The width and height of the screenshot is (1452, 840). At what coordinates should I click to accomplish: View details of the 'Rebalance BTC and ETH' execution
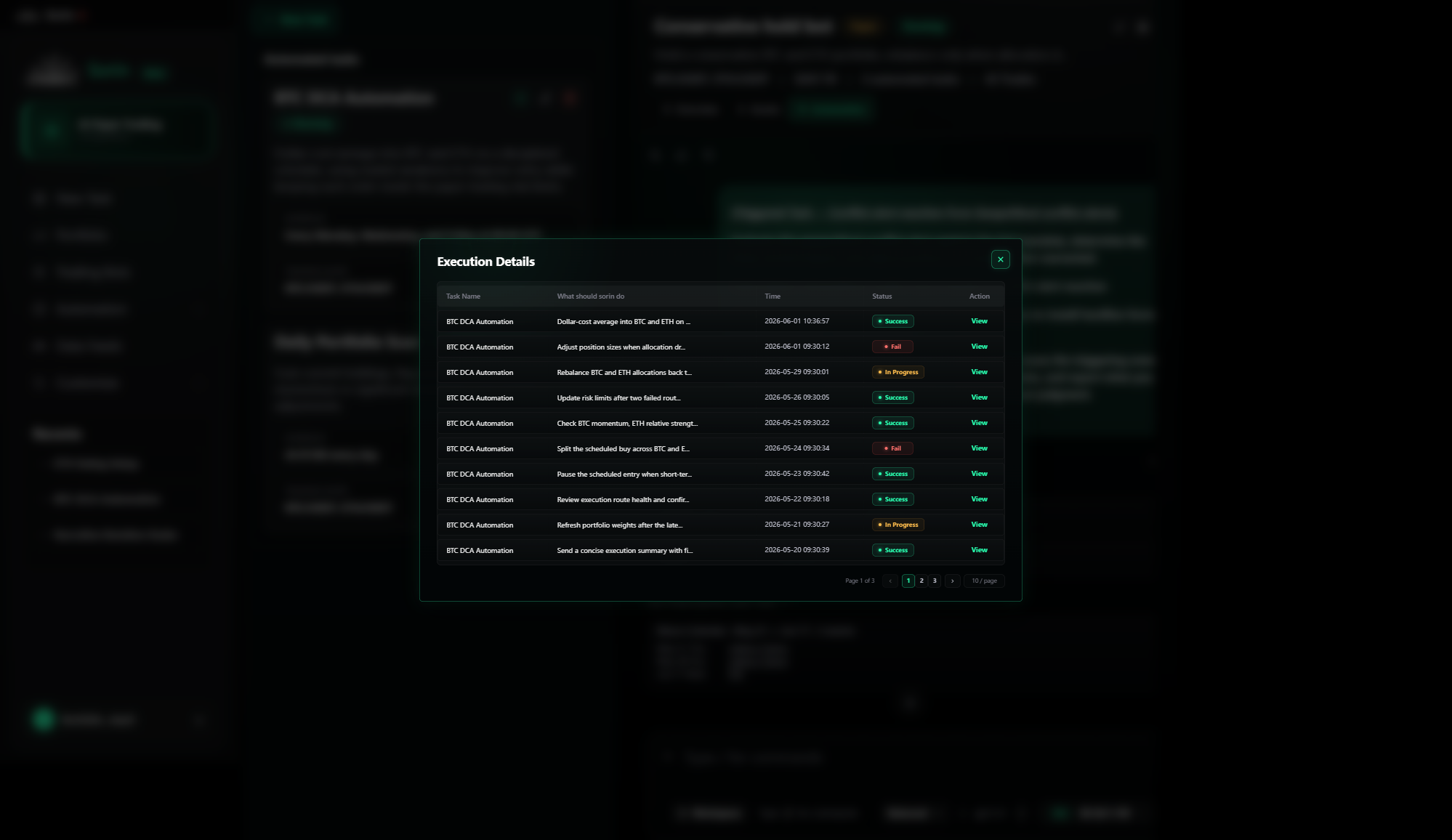click(979, 372)
